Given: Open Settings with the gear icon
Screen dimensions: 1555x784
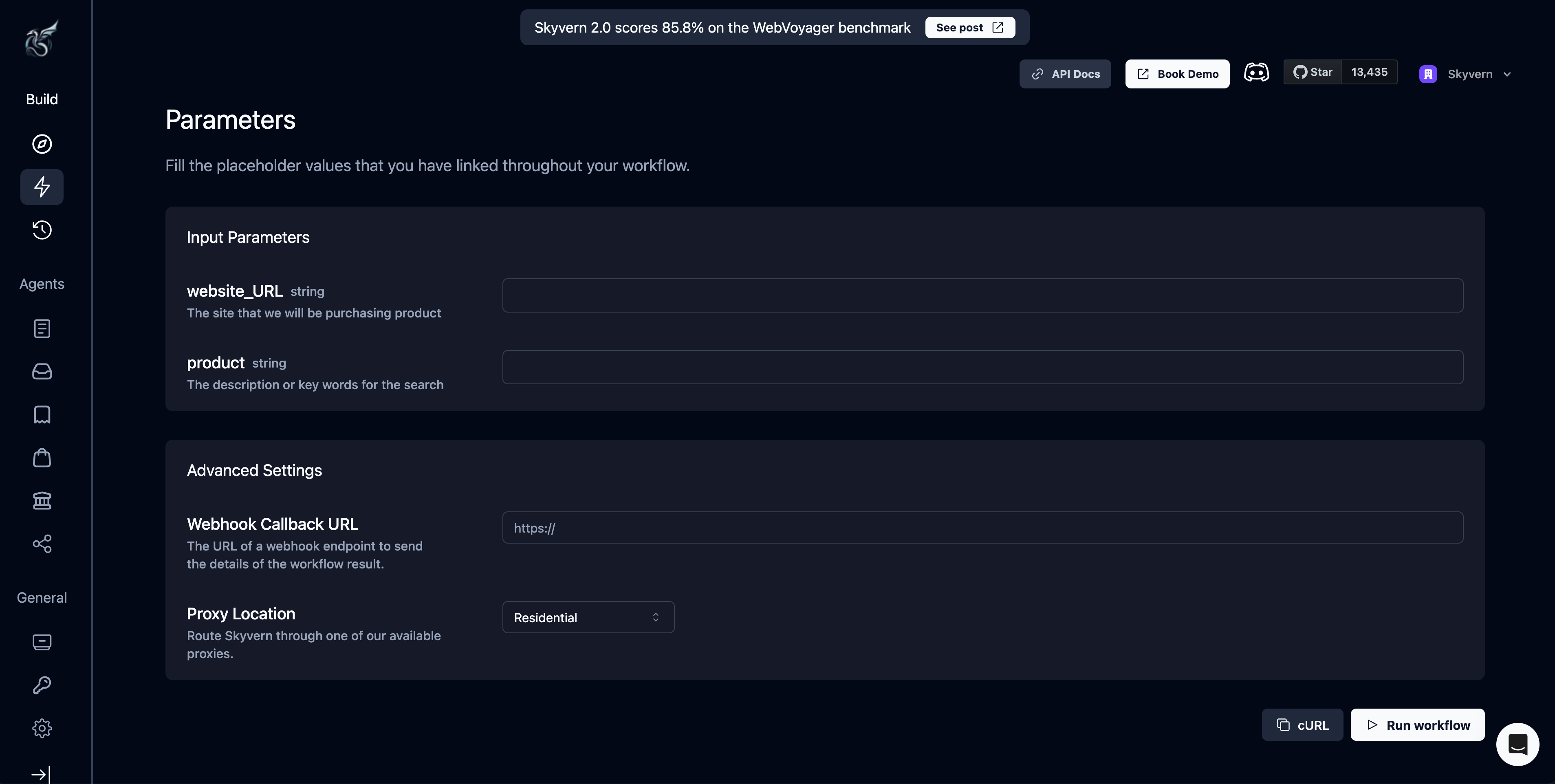Looking at the screenshot, I should tap(42, 728).
